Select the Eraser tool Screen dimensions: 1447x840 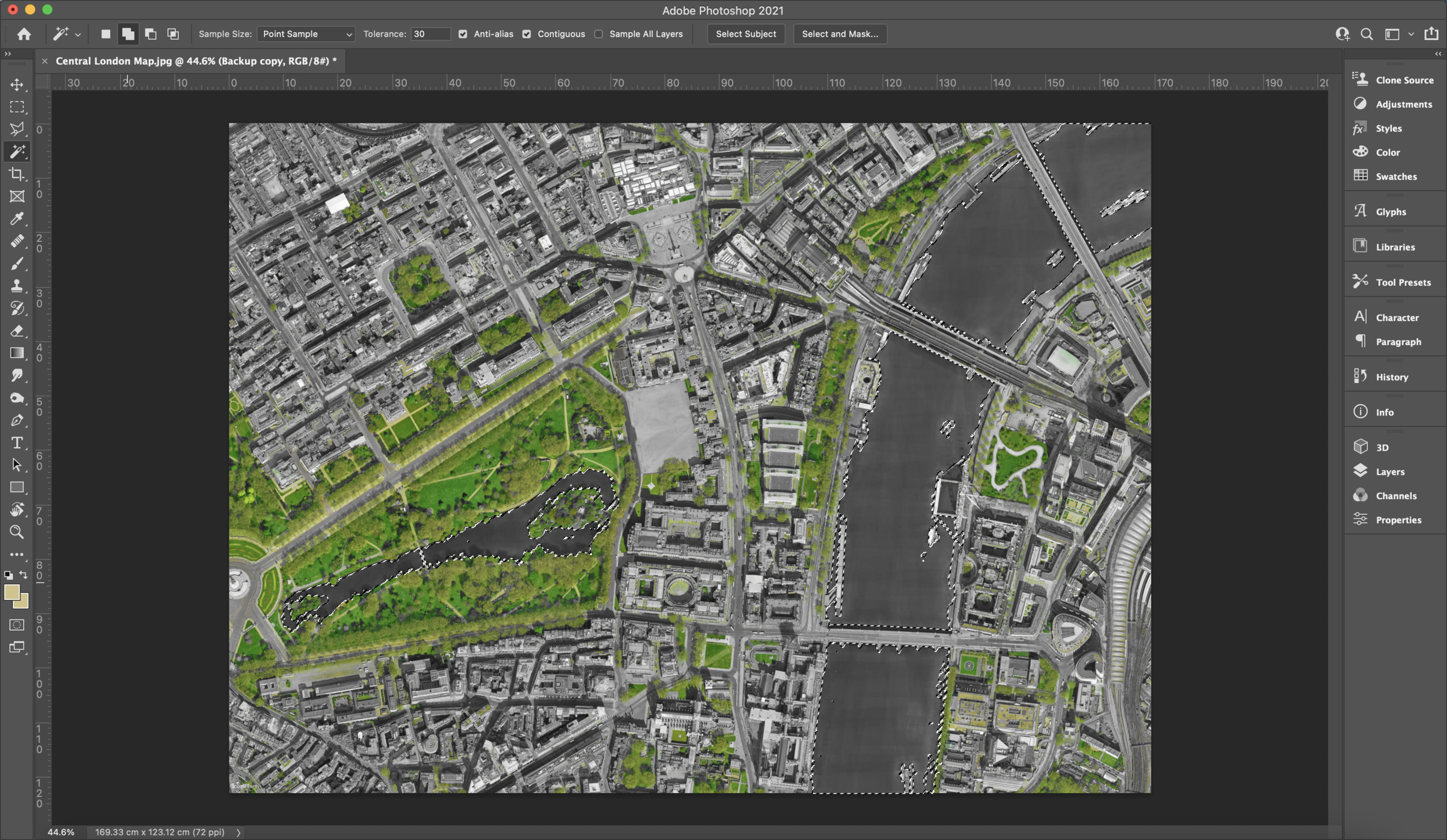(x=17, y=331)
